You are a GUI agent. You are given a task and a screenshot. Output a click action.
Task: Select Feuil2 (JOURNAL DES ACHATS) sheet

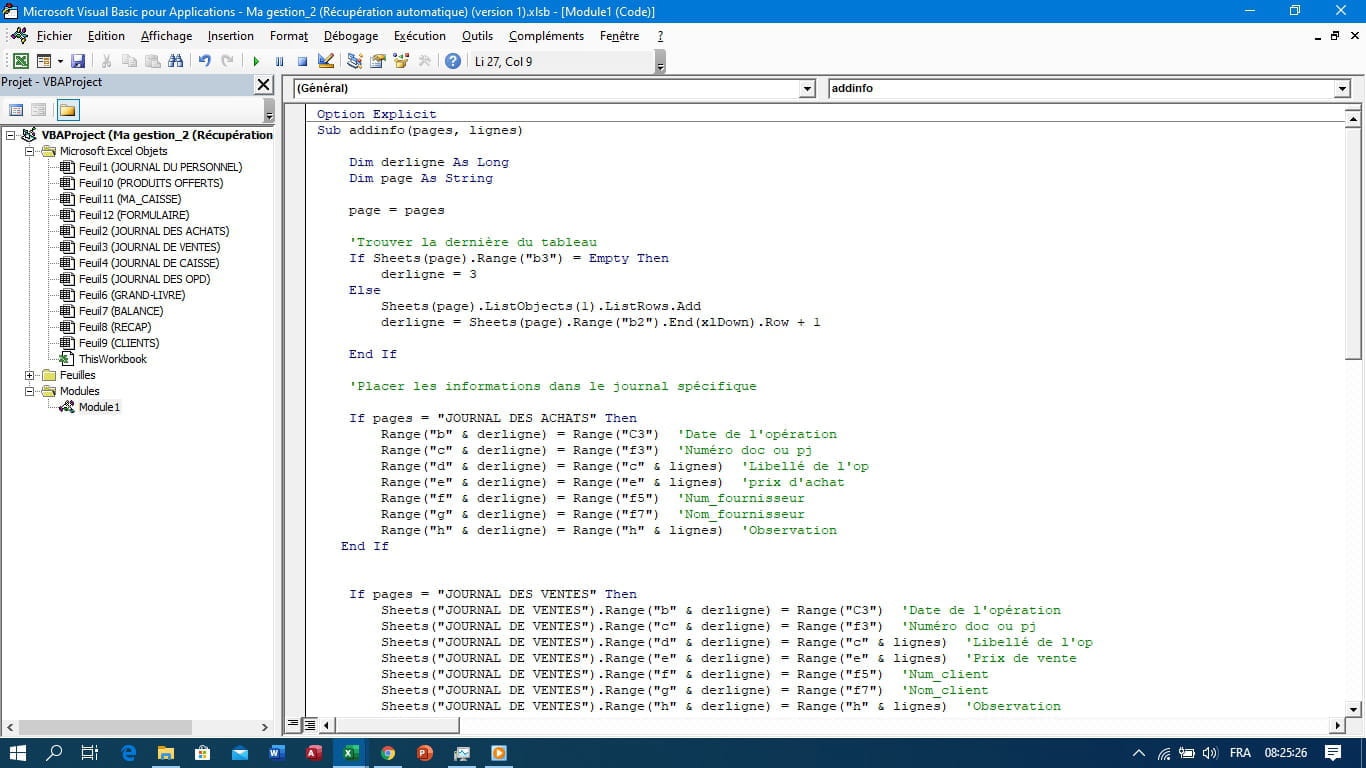(154, 231)
